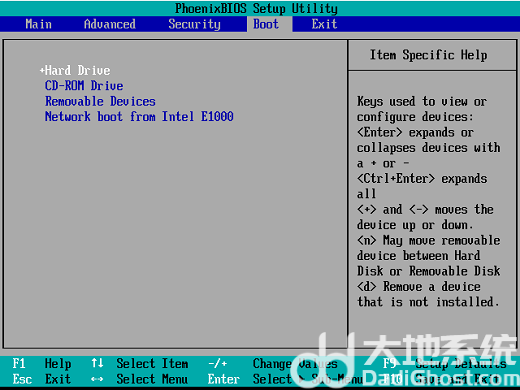520x390 pixels.
Task: Click '<Ctrl+Enter> expands' help text
Action: pos(422,179)
